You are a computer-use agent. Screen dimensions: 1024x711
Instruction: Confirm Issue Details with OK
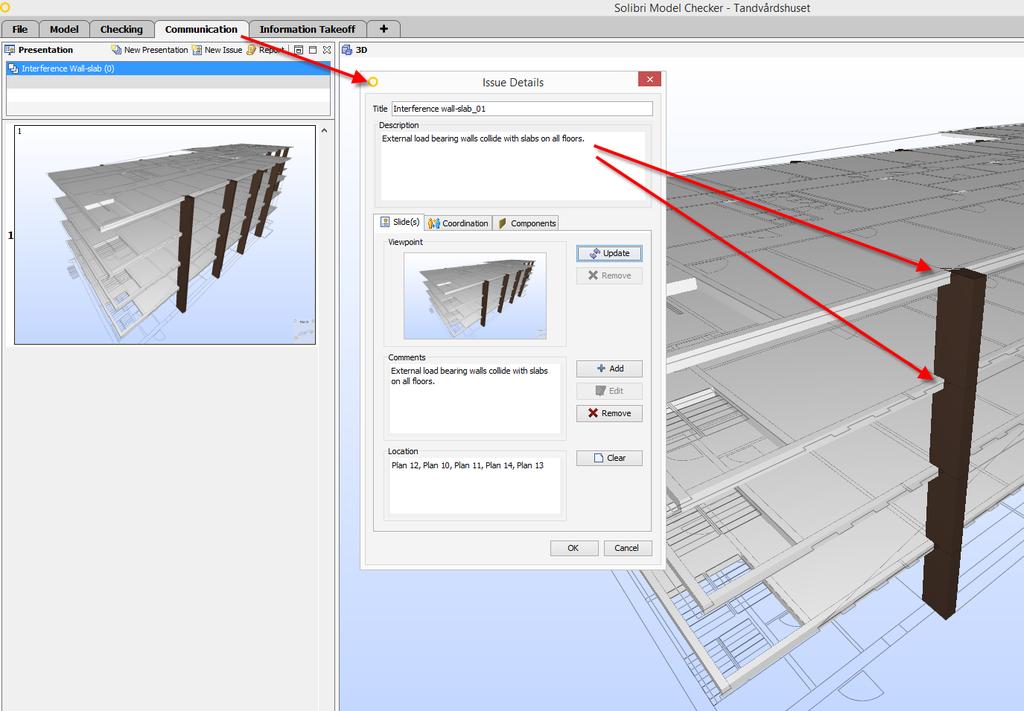574,548
